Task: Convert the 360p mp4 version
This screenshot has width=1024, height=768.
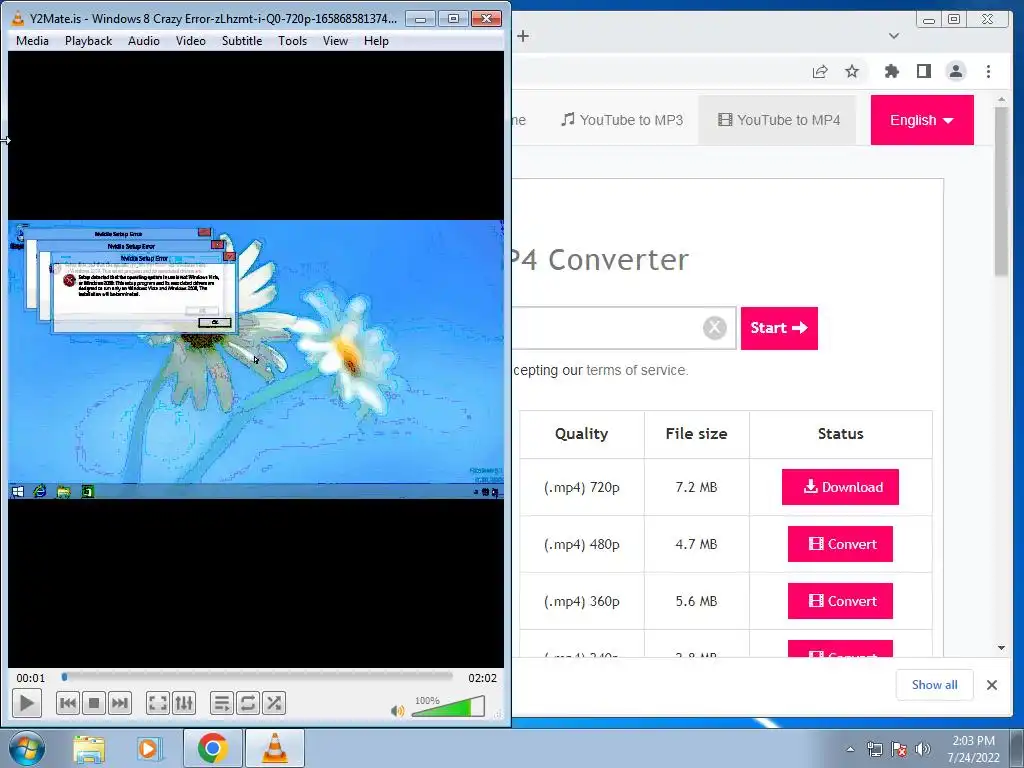Action: click(840, 601)
